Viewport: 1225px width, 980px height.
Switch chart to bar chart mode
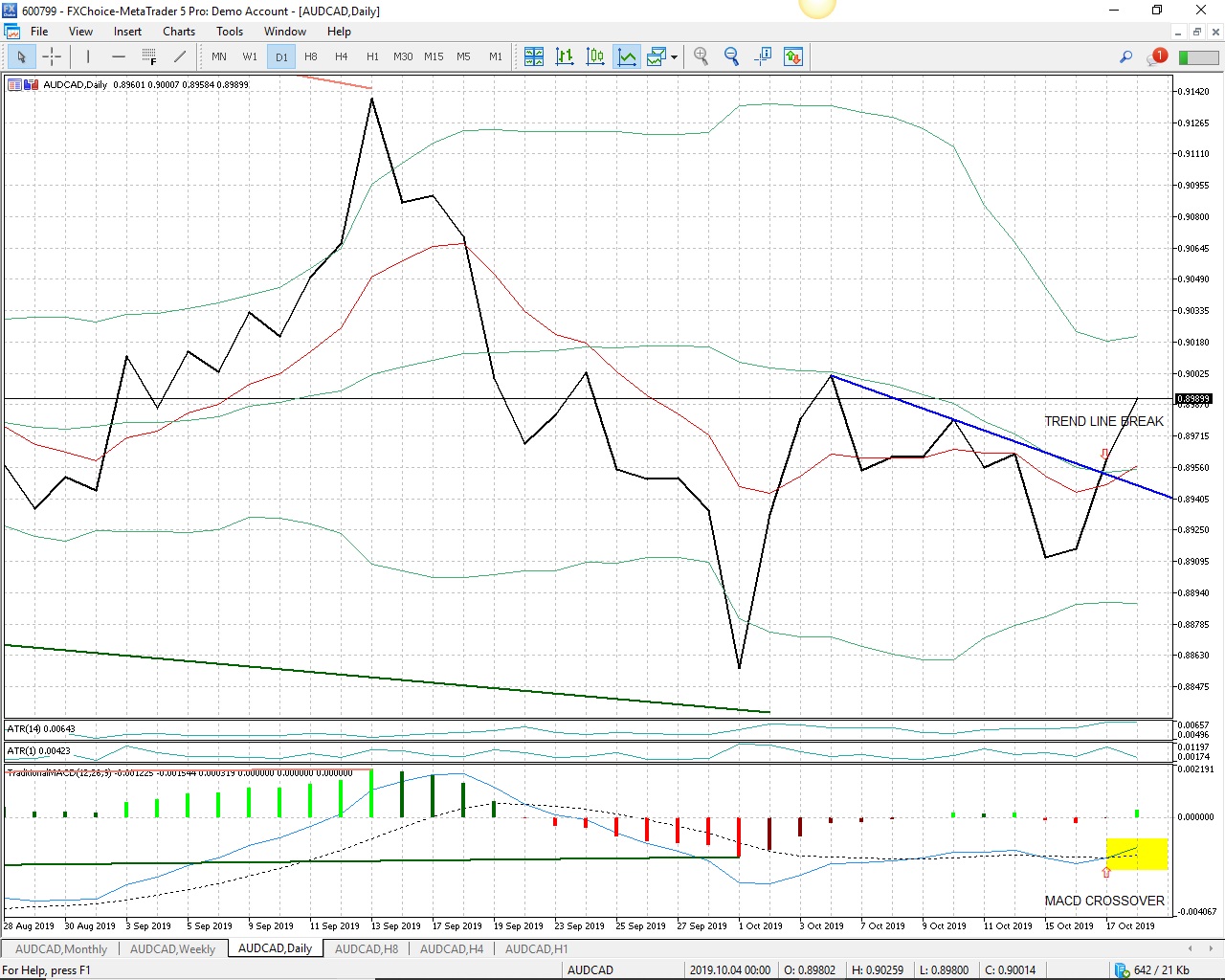pyautogui.click(x=565, y=56)
